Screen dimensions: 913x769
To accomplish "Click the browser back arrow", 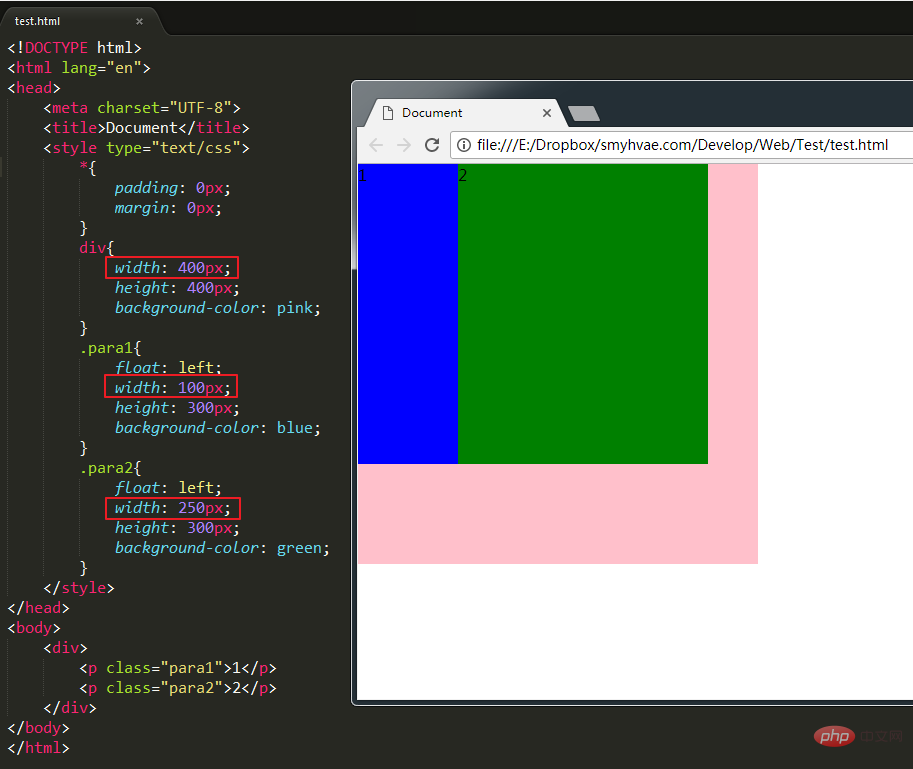I will (376, 145).
